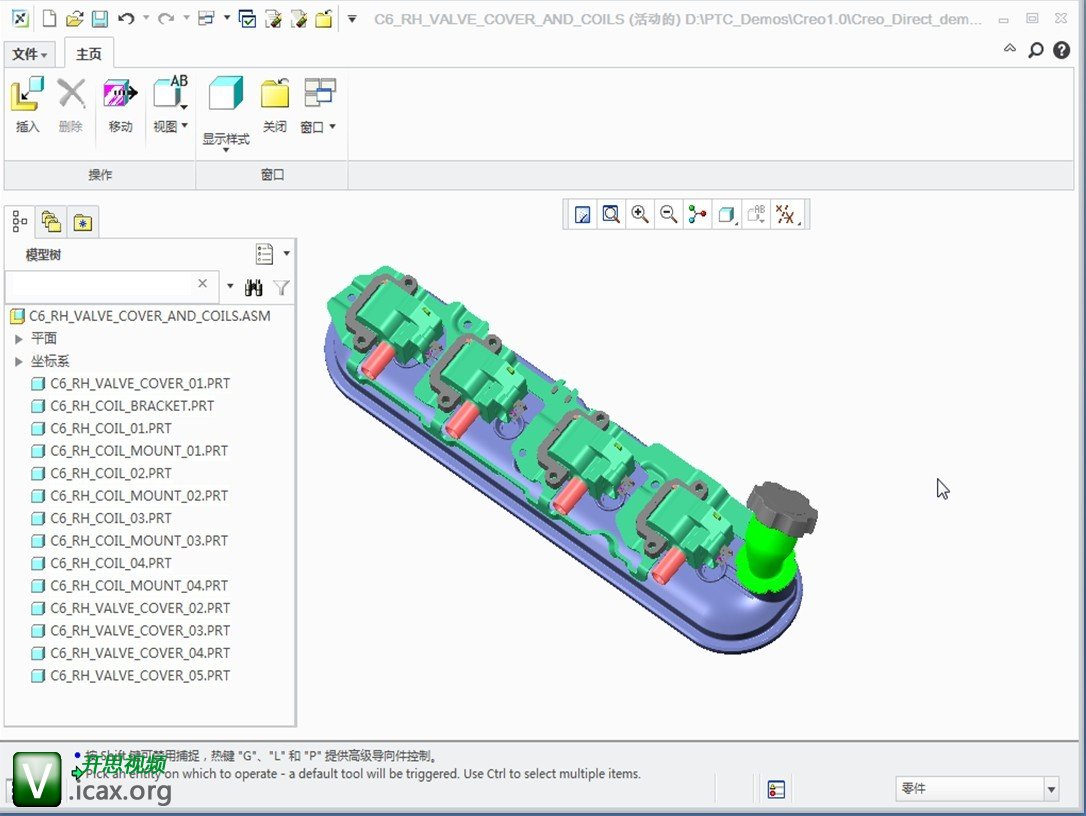Expand the 平面 (planes) tree node
Viewport: 1086px width, 816px height.
point(19,339)
